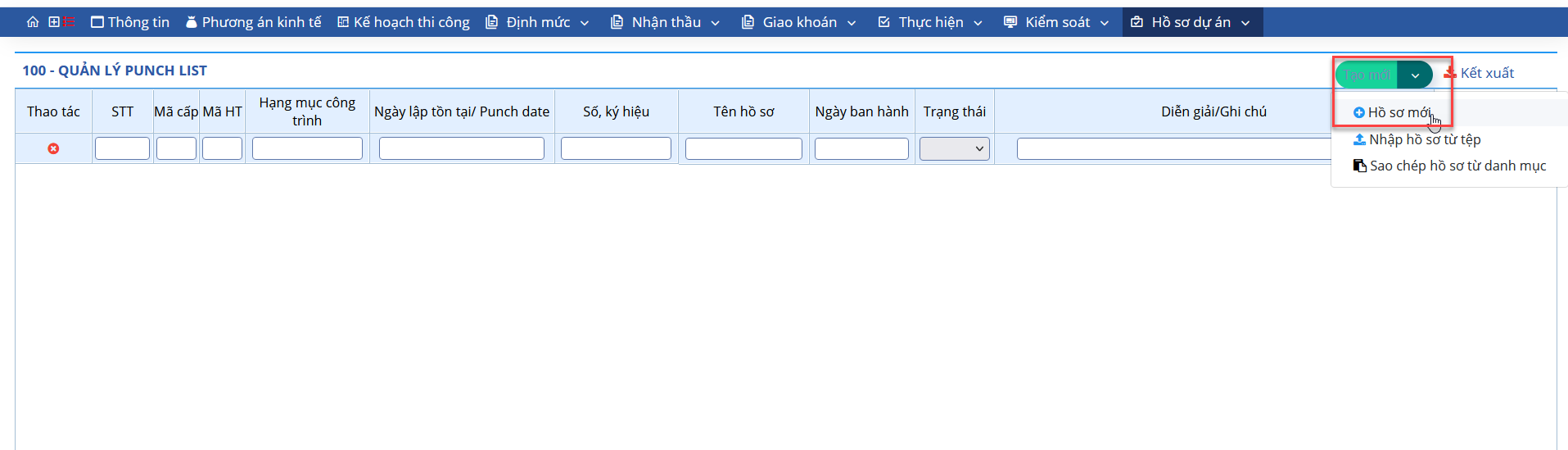Click the Mã HT column header
This screenshot has width=1568, height=450.
pyautogui.click(x=222, y=111)
